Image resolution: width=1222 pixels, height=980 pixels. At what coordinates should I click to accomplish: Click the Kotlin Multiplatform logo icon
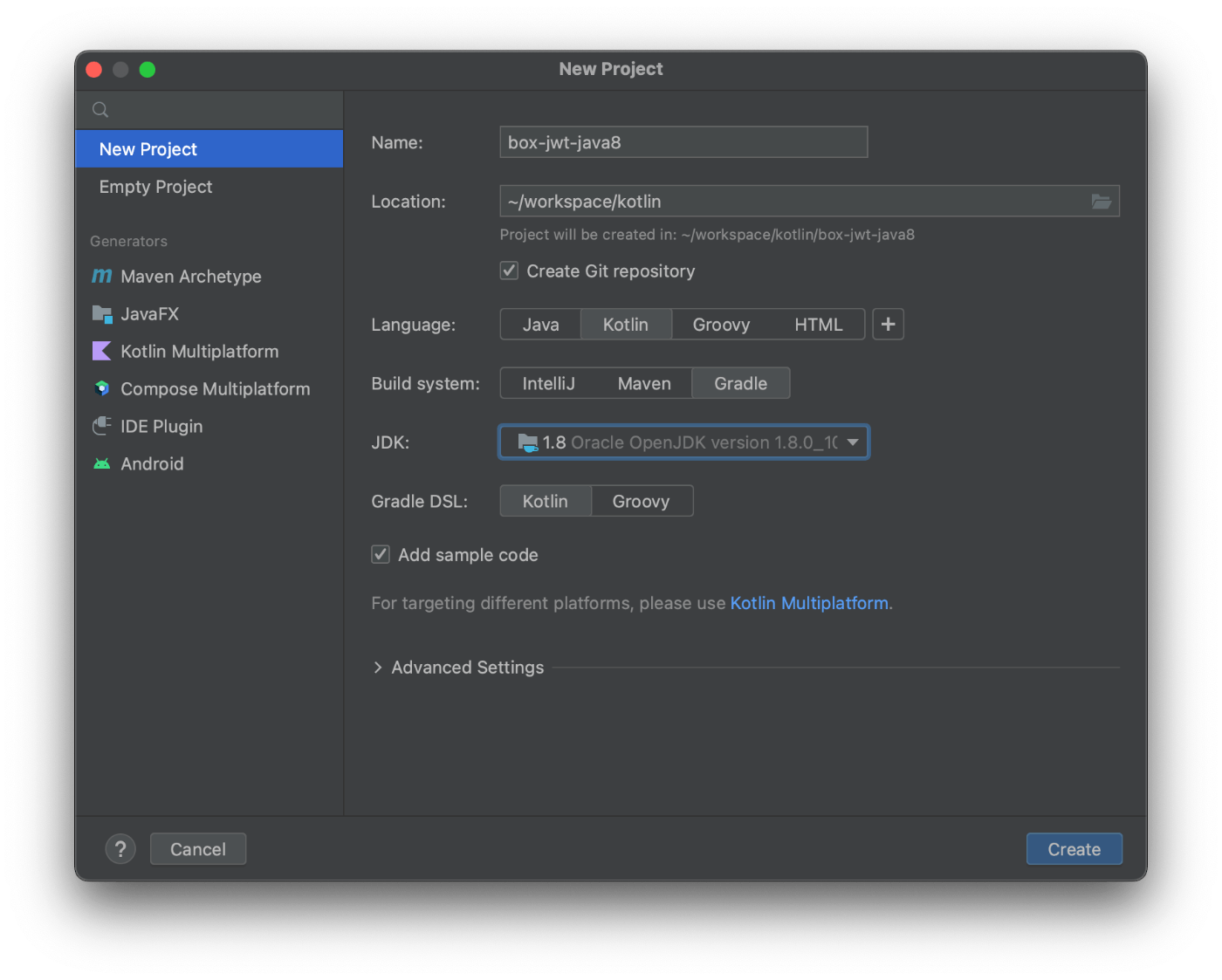point(102,351)
